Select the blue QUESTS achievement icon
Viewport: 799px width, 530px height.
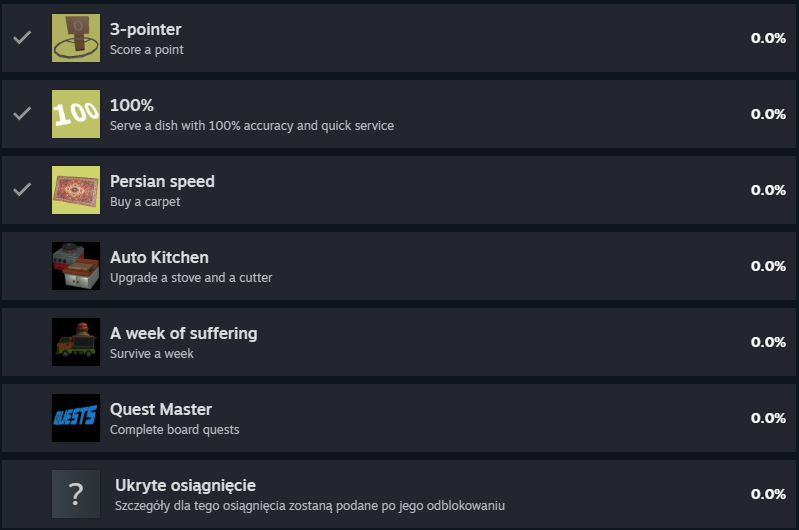tap(76, 418)
